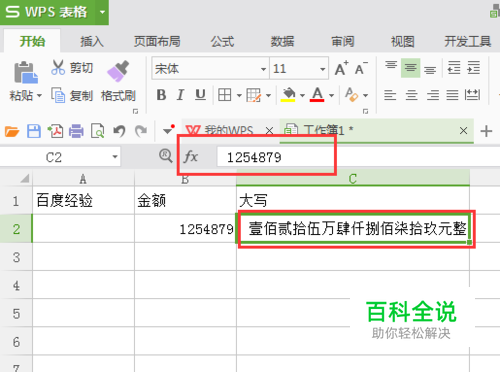The width and height of the screenshot is (500, 372).
Task: Open the 公式 tab
Action: coord(222,41)
